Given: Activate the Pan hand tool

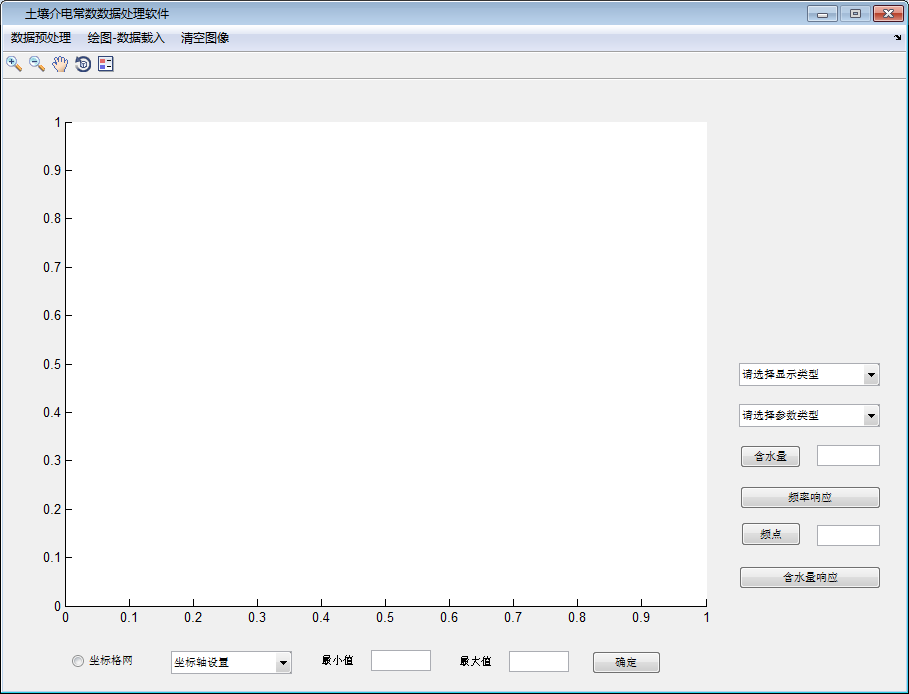Looking at the screenshot, I should (x=60, y=64).
